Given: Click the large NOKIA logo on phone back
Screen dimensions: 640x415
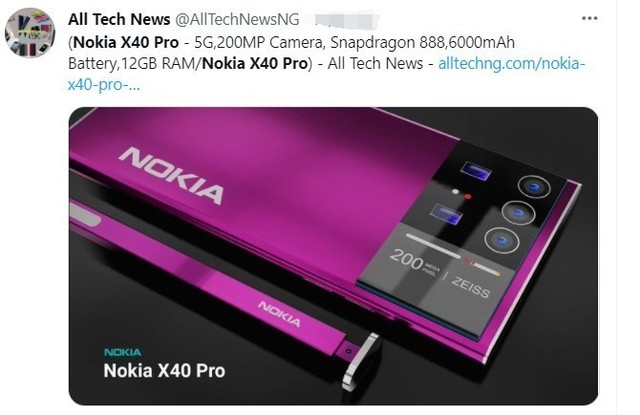Looking at the screenshot, I should pos(171,175).
